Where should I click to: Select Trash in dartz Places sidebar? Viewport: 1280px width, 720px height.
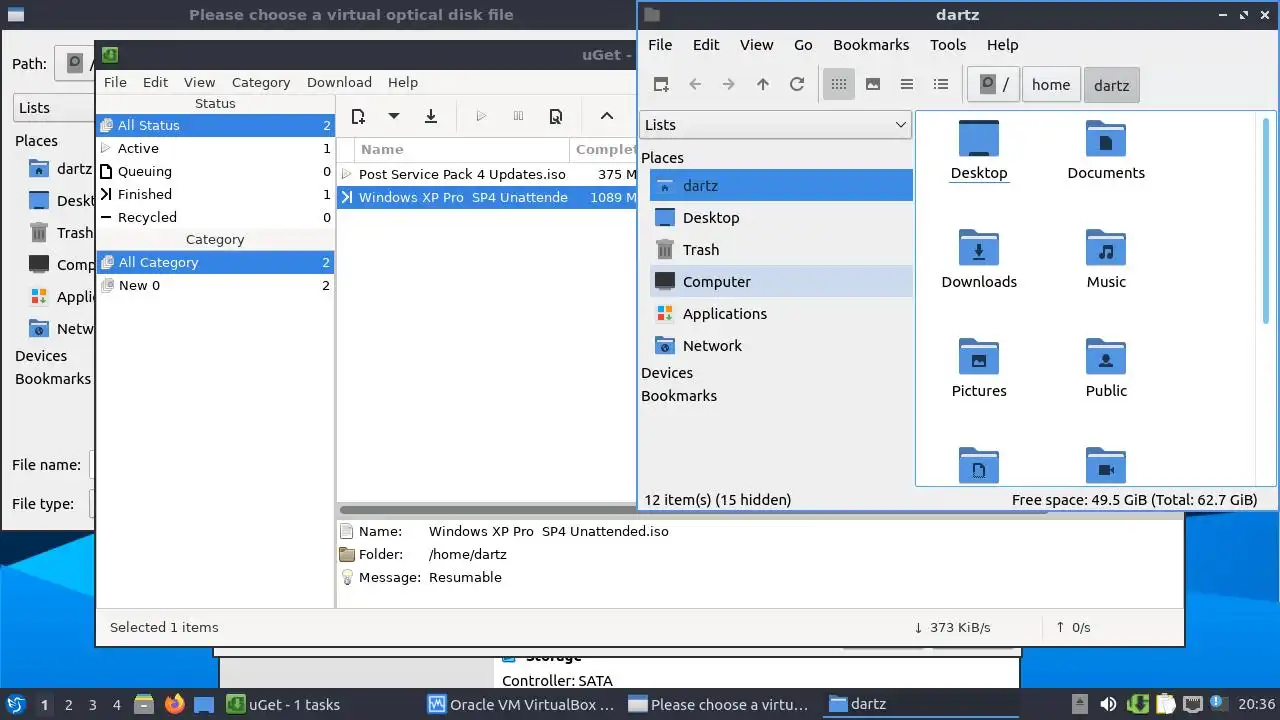pos(781,250)
